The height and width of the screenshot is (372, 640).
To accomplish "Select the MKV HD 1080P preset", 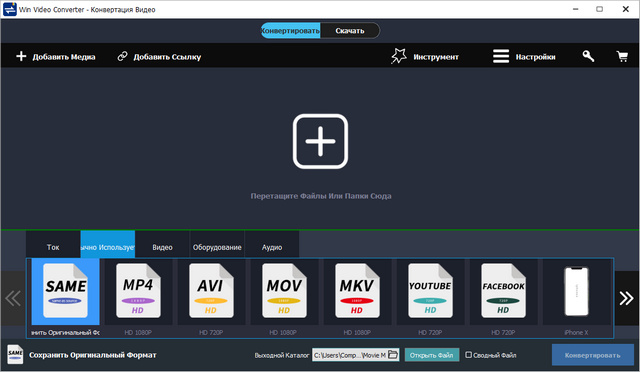I will tap(357, 292).
